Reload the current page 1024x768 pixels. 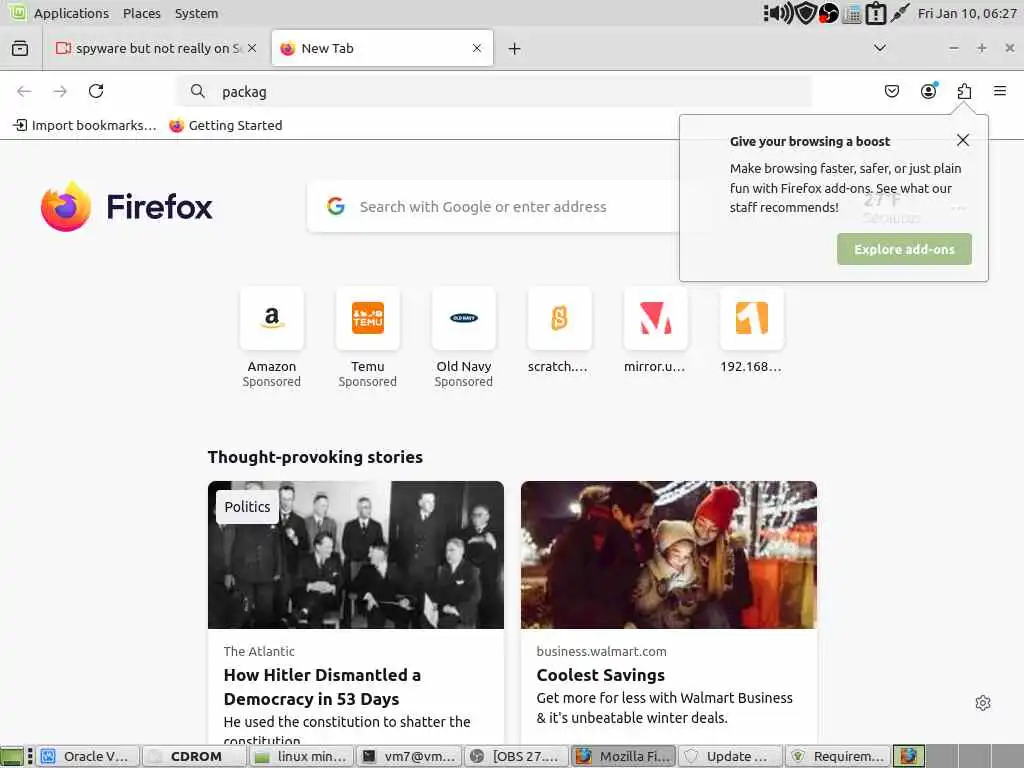(x=96, y=91)
